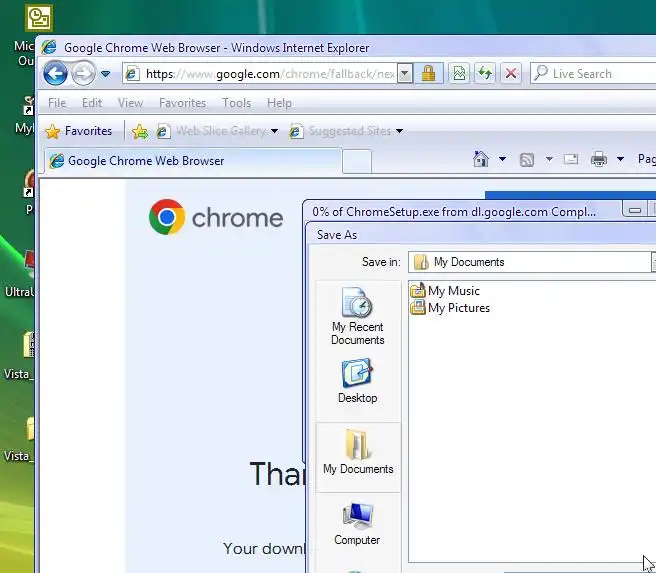The height and width of the screenshot is (573, 656).
Task: Open the Help menu
Action: click(x=279, y=103)
